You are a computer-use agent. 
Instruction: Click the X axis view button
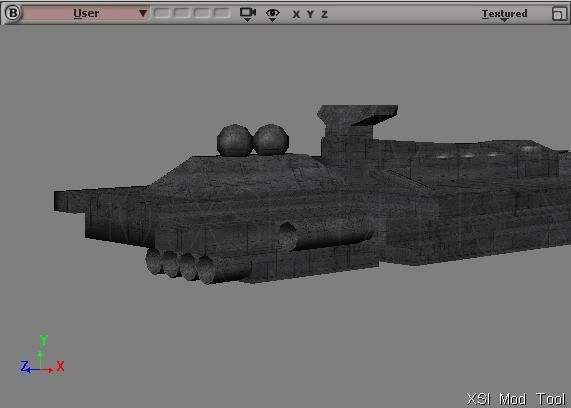tap(296, 15)
